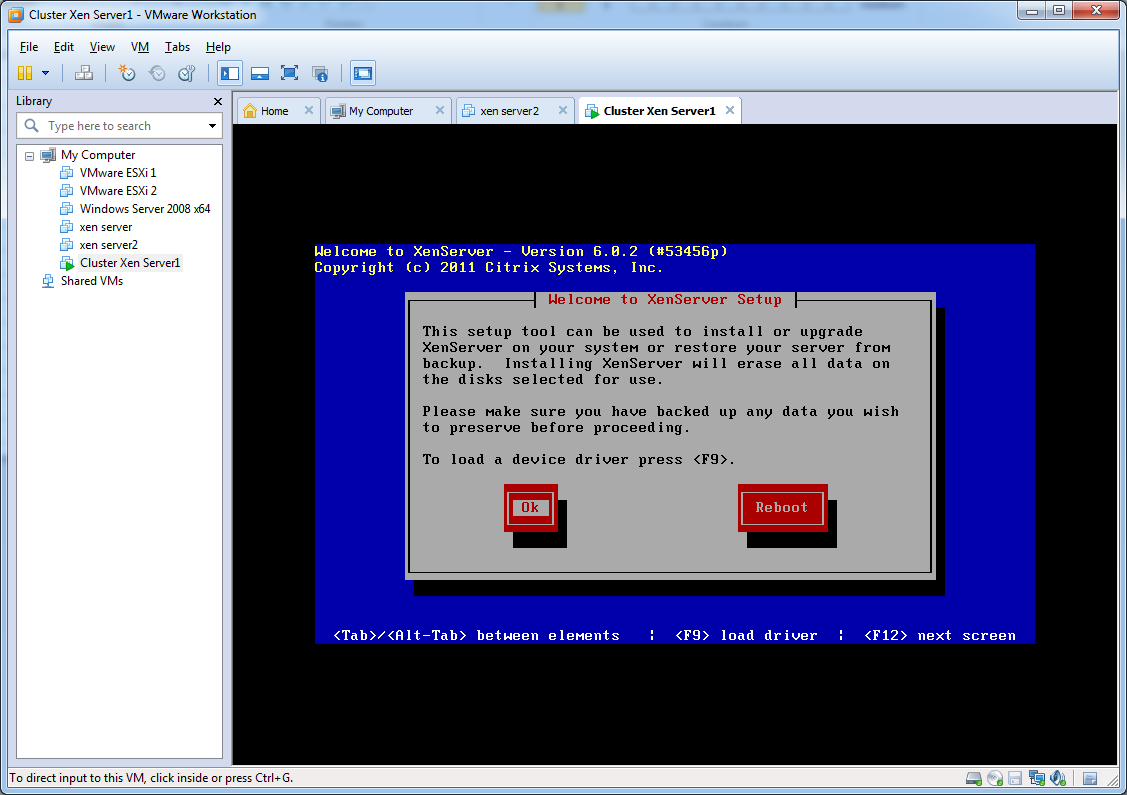Toggle the console view button
The width and height of the screenshot is (1127, 795).
point(362,73)
